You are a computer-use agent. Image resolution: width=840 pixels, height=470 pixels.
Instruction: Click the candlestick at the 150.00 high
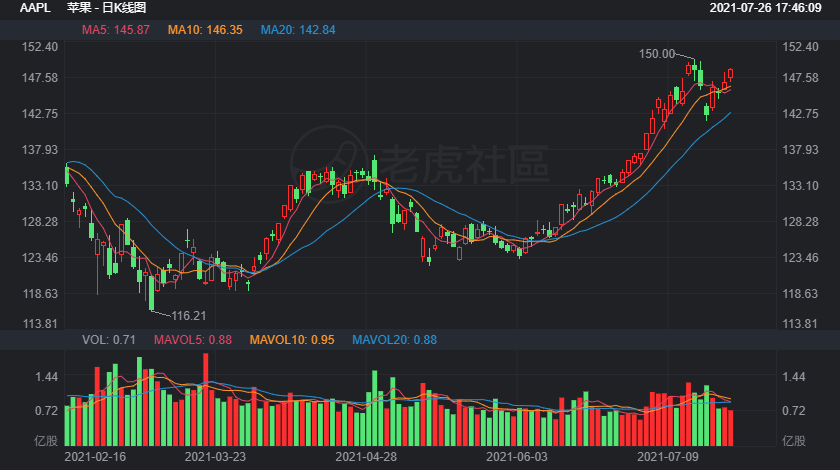point(694,70)
